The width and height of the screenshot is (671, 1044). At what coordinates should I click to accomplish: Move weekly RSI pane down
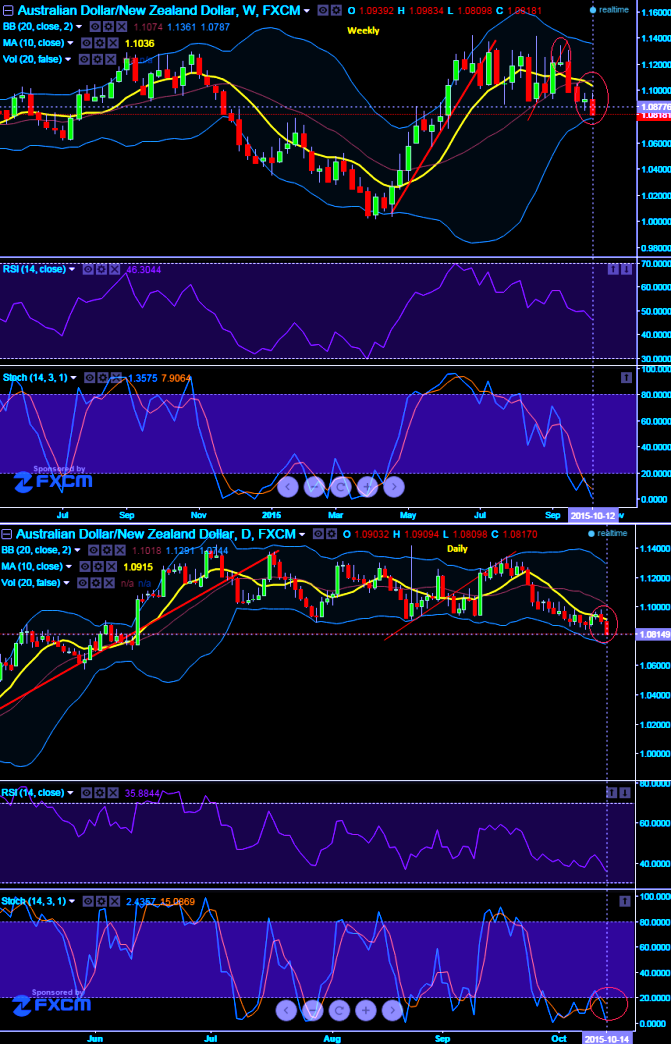coord(626,269)
